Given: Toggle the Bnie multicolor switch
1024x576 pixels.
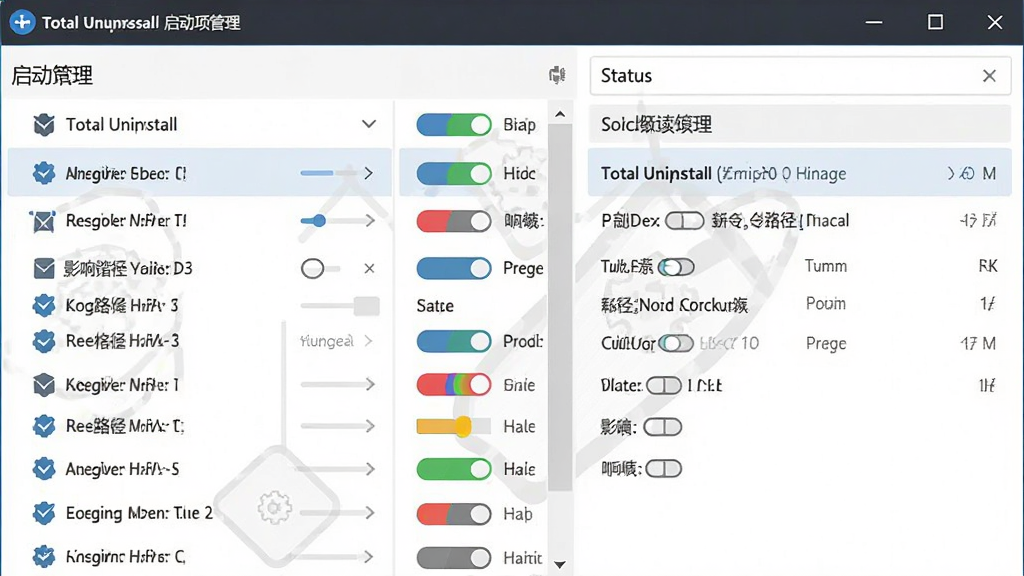Looking at the screenshot, I should click(454, 385).
